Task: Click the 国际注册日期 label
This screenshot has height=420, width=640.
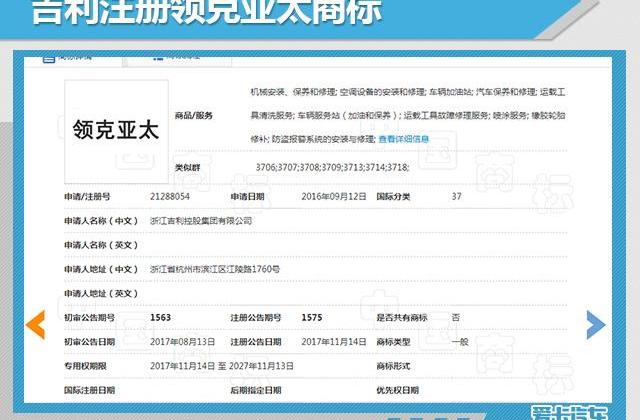Action: [x=89, y=390]
